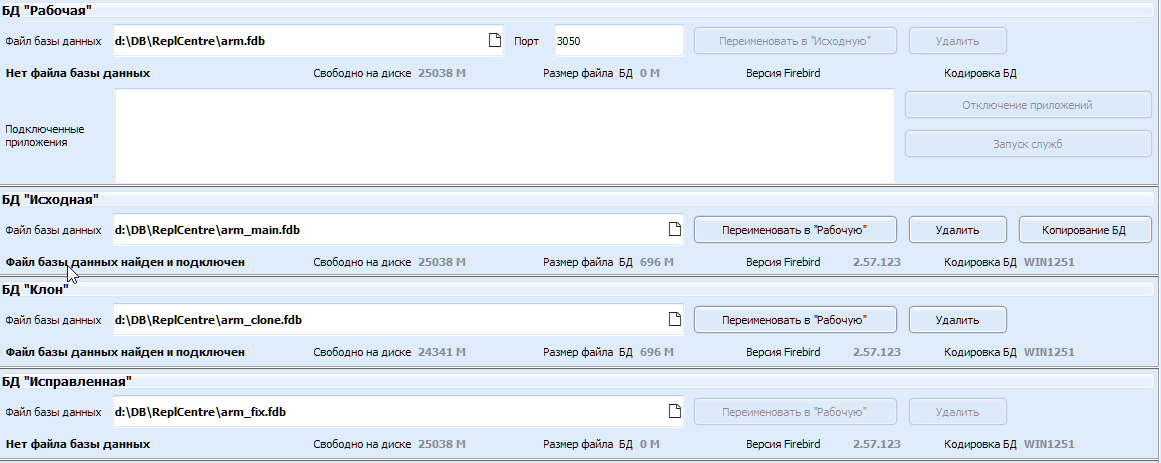Image resolution: width=1161 pixels, height=463 pixels.
Task: Click Переименовать в "Рабочую" for БД "Исходная"
Action: coord(795,230)
